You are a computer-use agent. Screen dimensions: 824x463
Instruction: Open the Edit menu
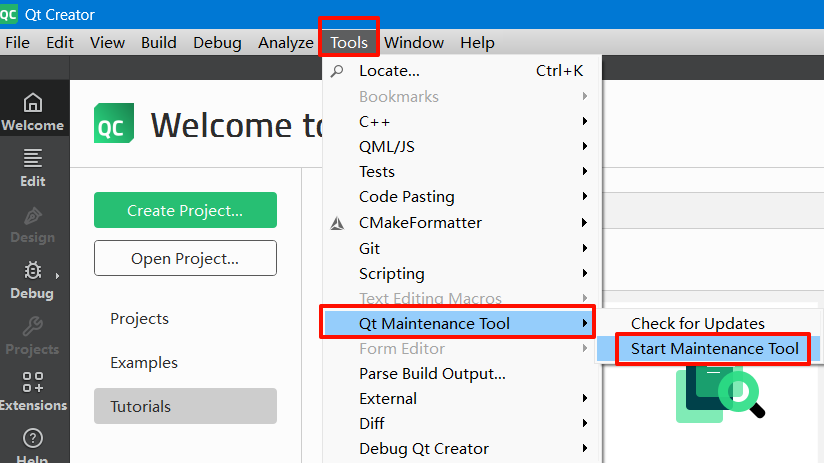tap(60, 43)
